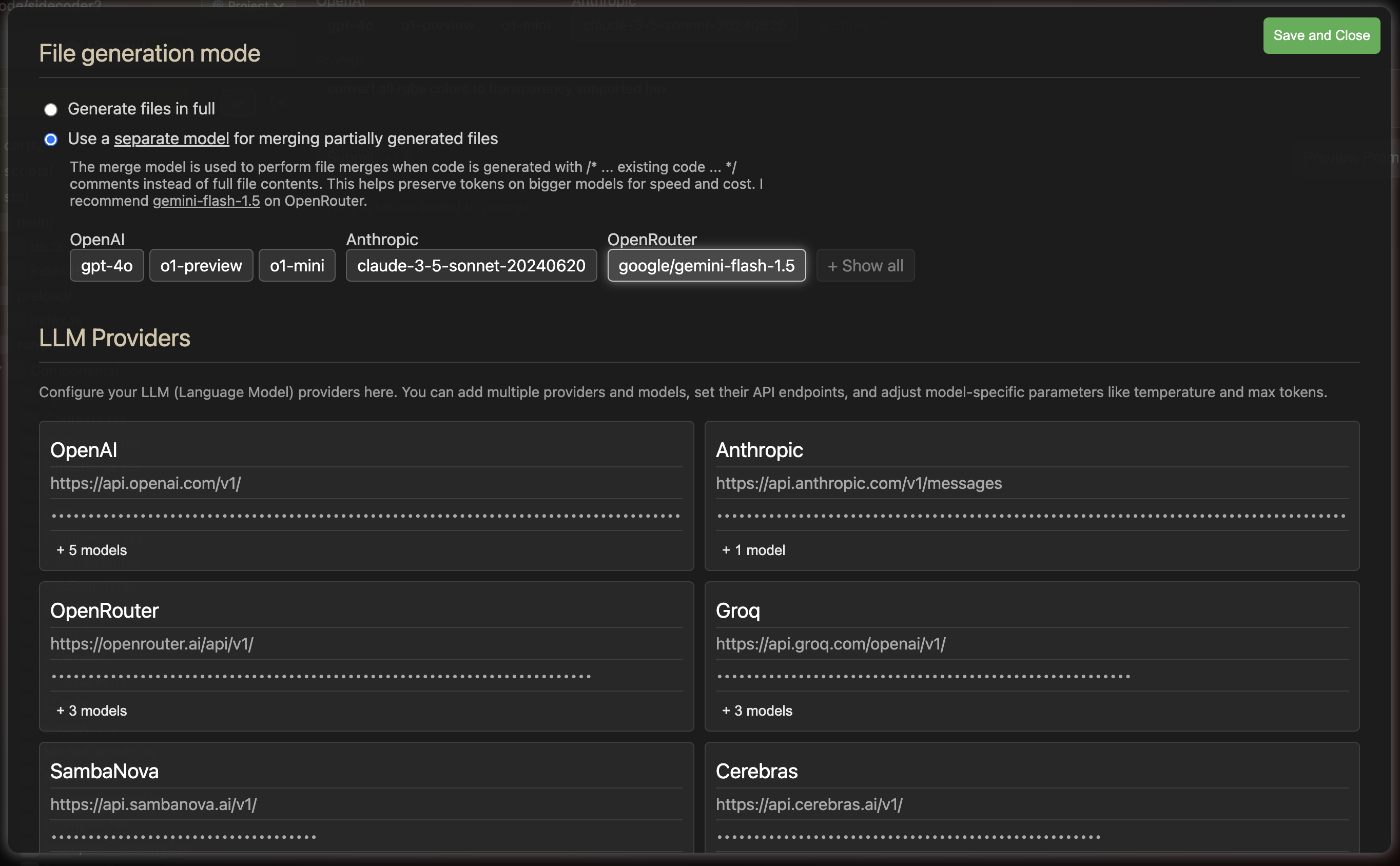Pick the o1-mini model chip
The width and height of the screenshot is (1400, 866).
(297, 266)
